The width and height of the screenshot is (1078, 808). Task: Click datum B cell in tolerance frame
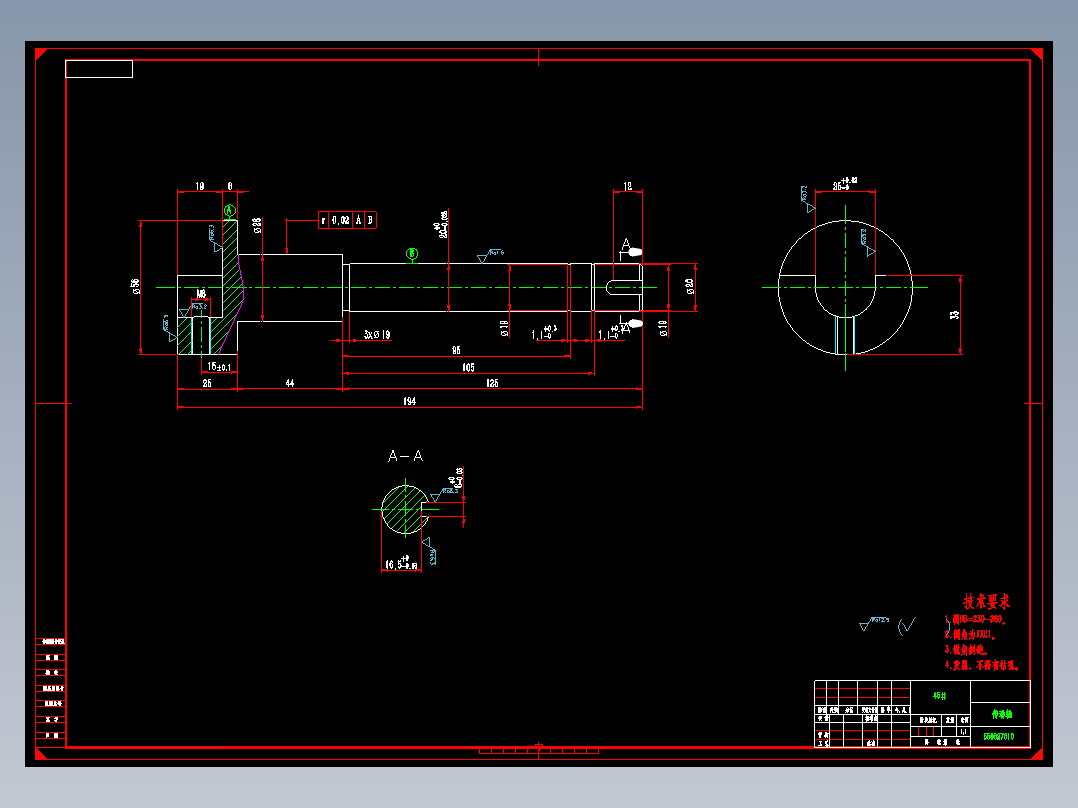[370, 220]
